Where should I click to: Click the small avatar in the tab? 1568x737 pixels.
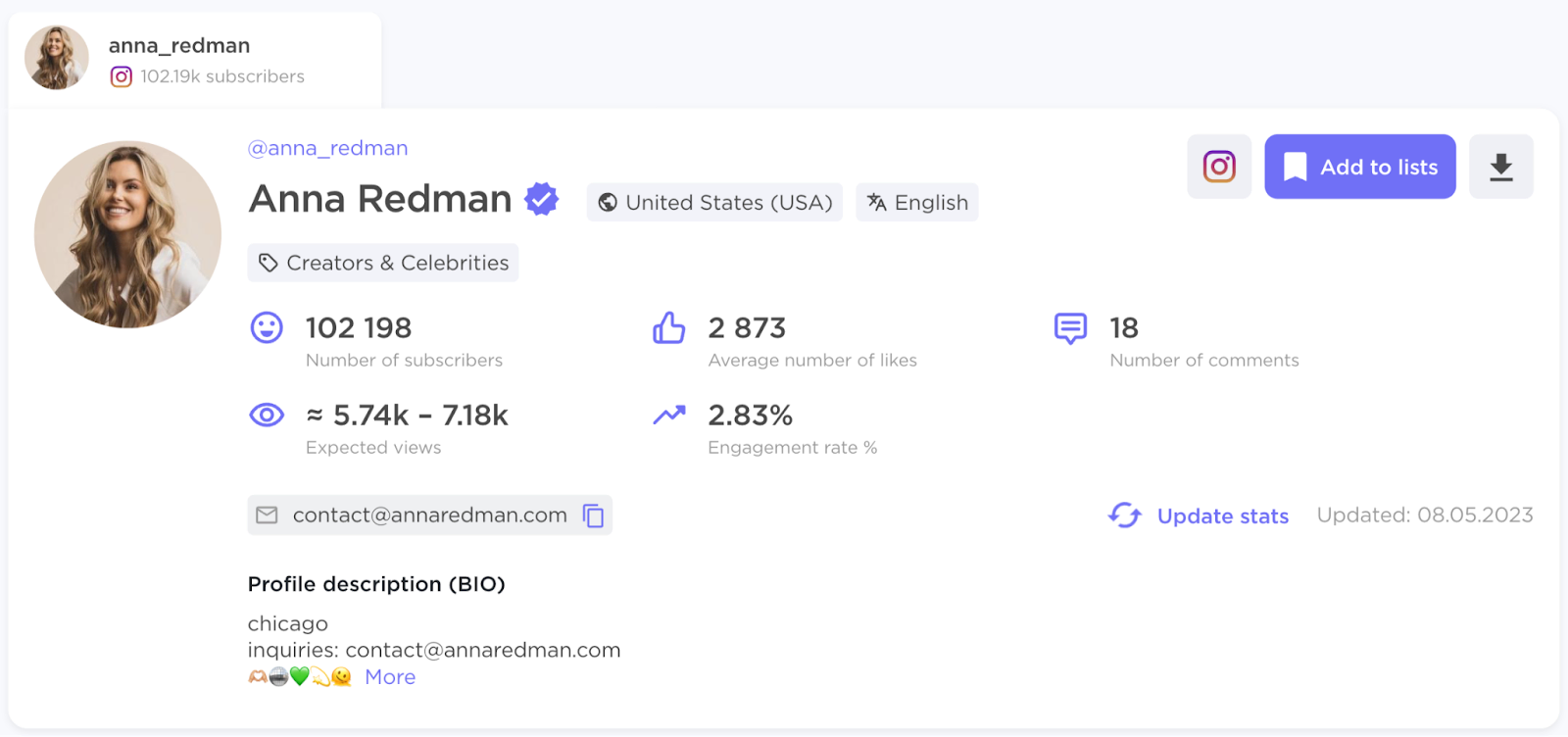[57, 58]
